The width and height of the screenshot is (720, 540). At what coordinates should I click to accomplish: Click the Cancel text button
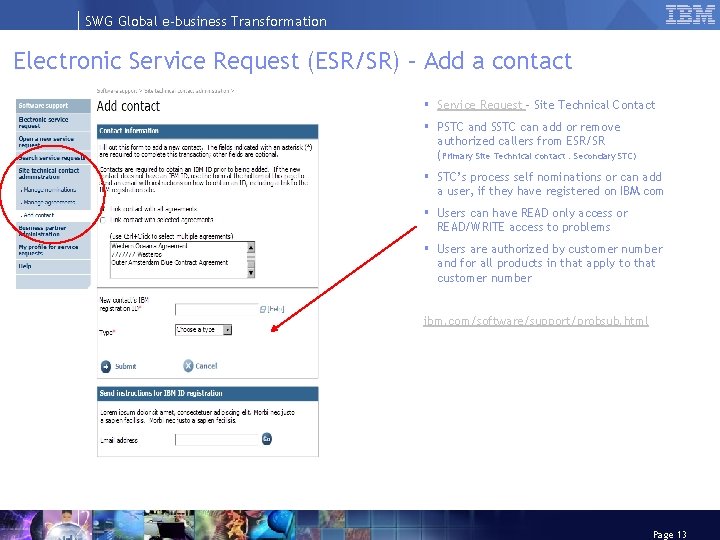coord(206,366)
